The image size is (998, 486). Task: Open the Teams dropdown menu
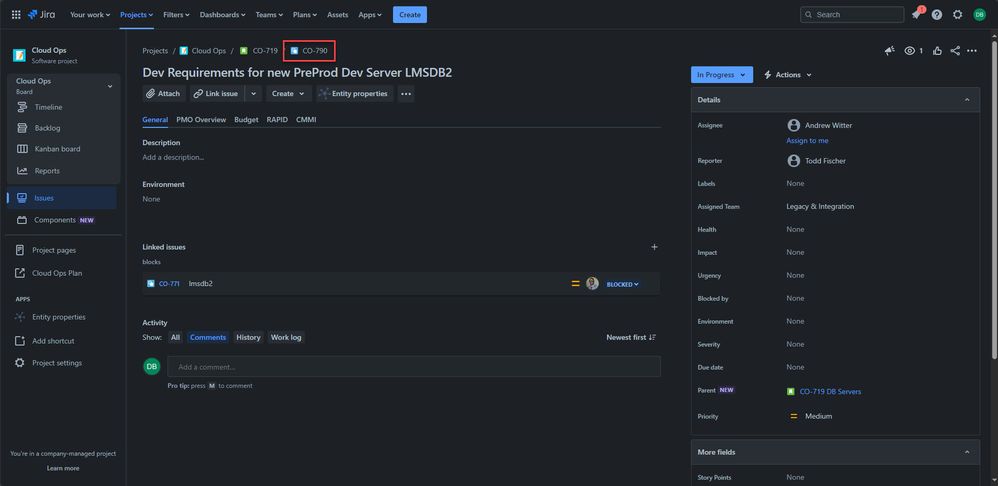[x=270, y=15]
